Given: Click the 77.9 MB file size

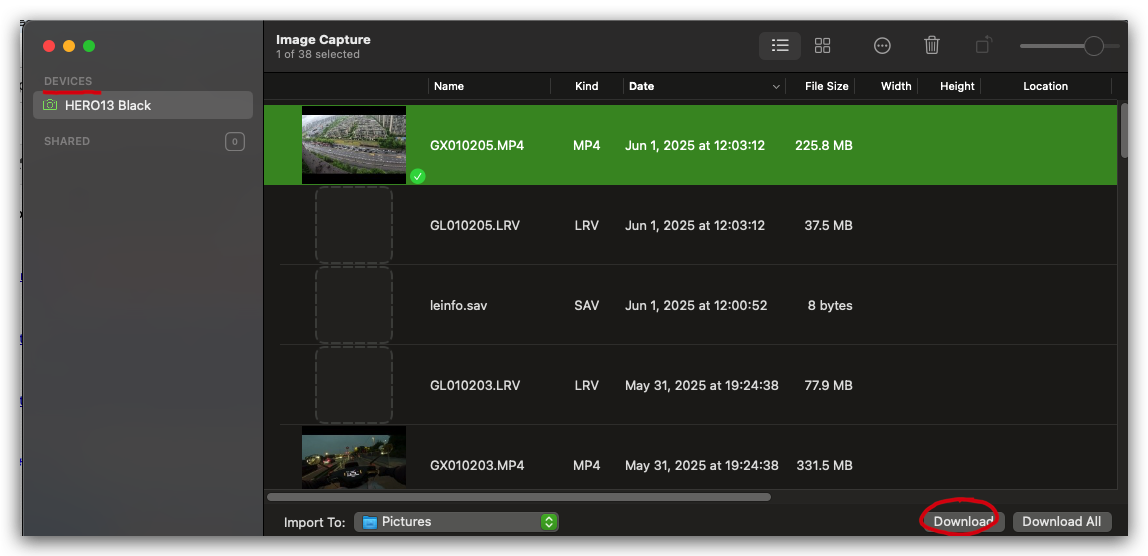Looking at the screenshot, I should [828, 385].
